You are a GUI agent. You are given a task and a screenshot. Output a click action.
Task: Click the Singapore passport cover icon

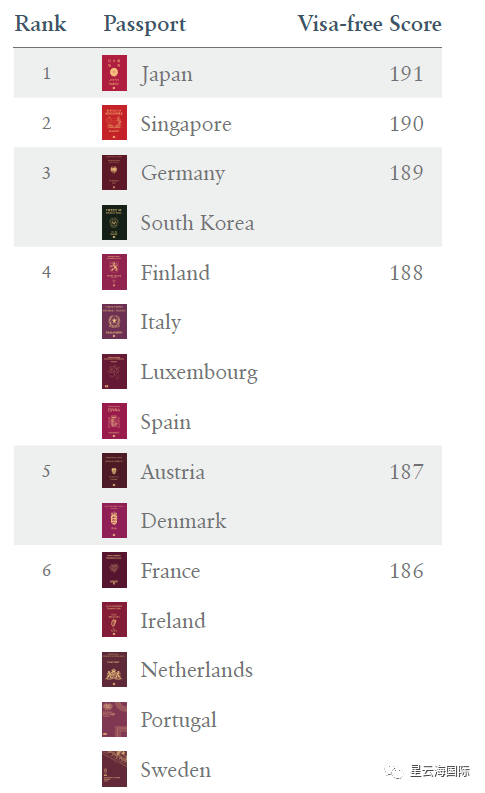[114, 123]
